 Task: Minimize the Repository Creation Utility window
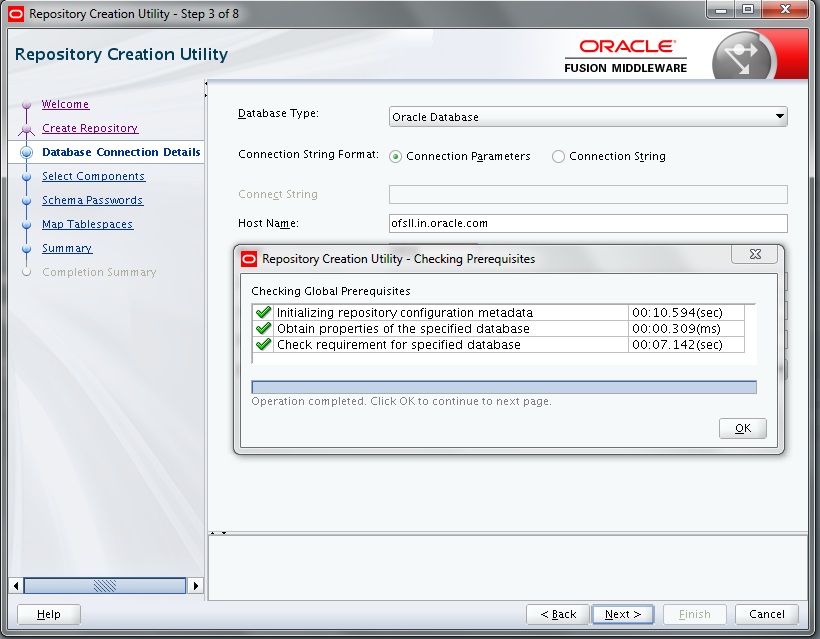click(x=721, y=9)
